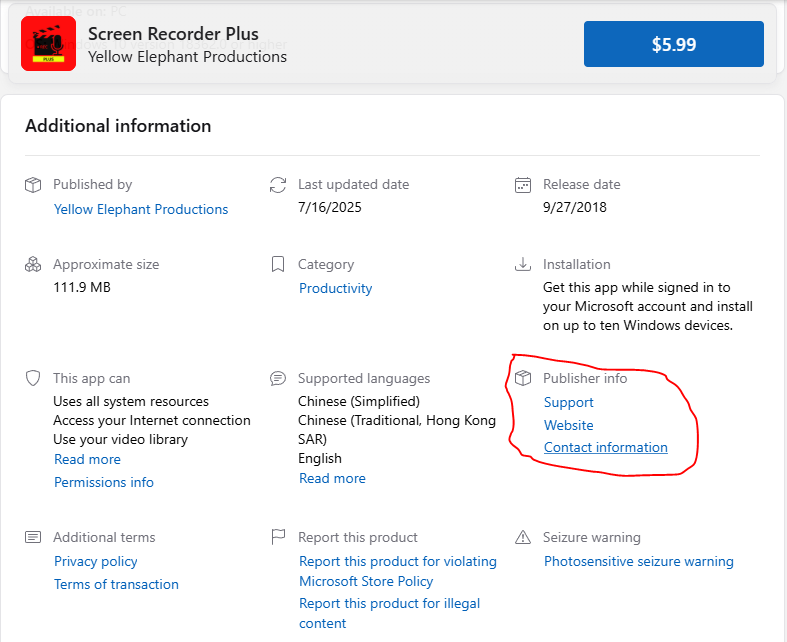Click the 111.9 MB size value
Image resolution: width=787 pixels, height=642 pixels.
[82, 287]
